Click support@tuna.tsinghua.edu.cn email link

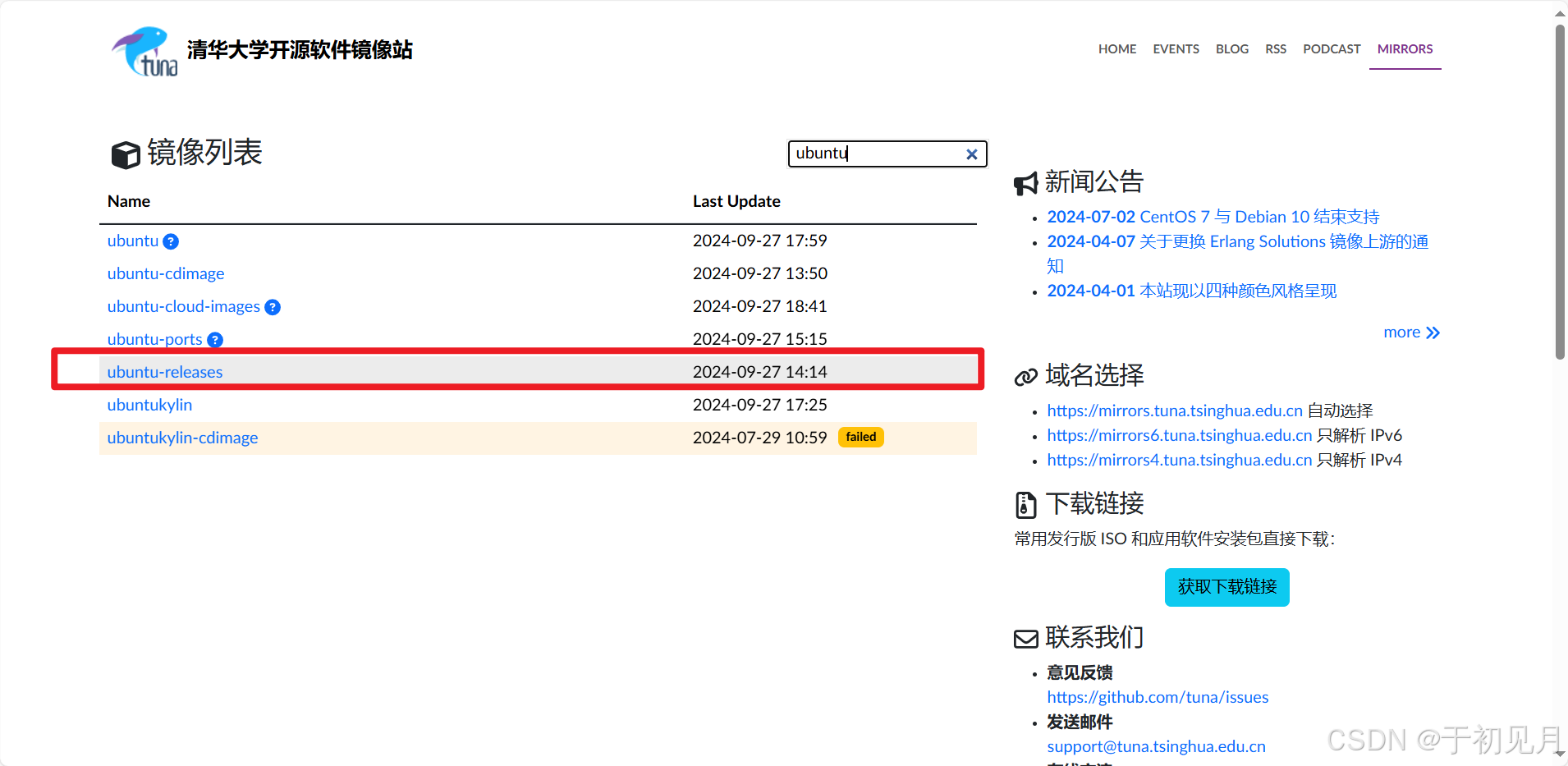coord(1156,746)
